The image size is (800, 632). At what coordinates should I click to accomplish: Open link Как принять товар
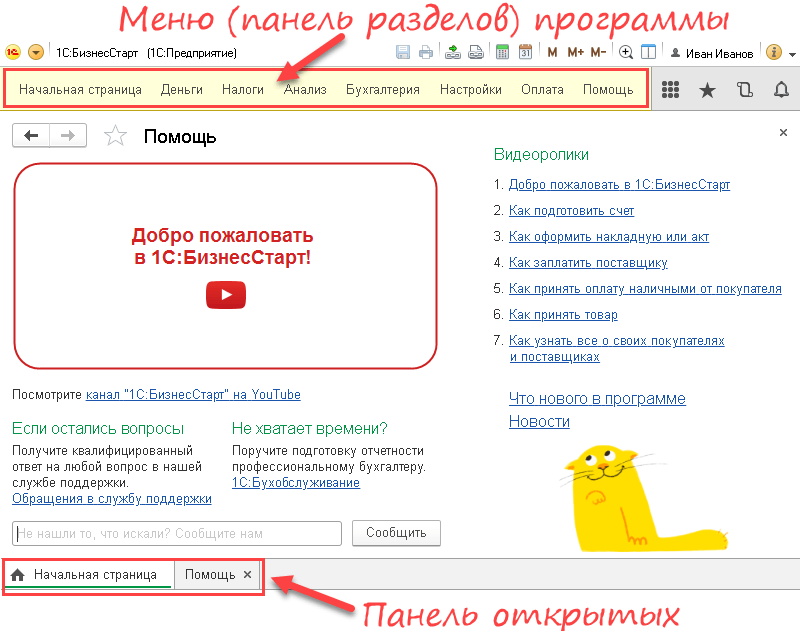pyautogui.click(x=563, y=315)
